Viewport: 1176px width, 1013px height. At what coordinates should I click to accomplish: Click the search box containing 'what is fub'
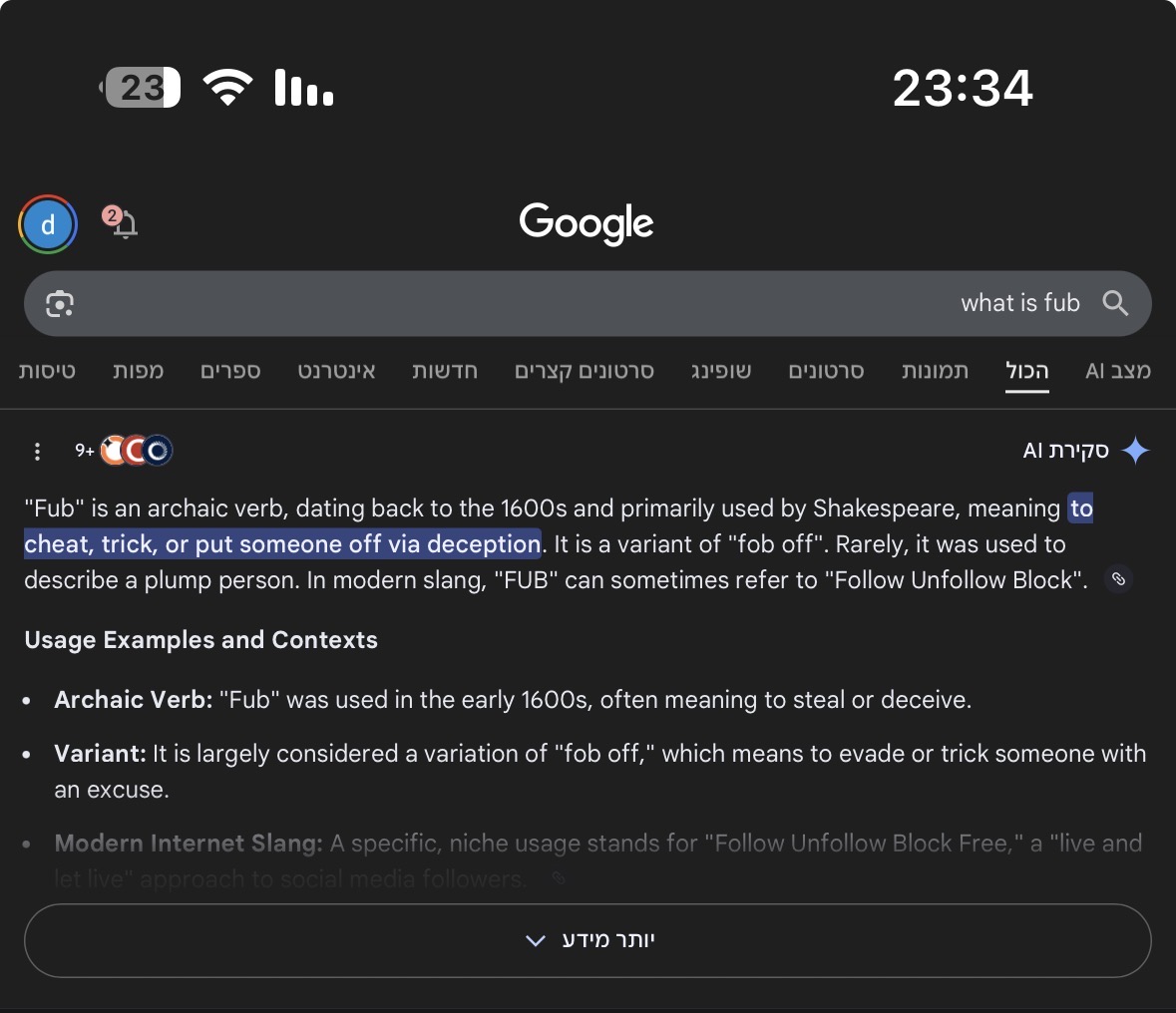[x=588, y=304]
